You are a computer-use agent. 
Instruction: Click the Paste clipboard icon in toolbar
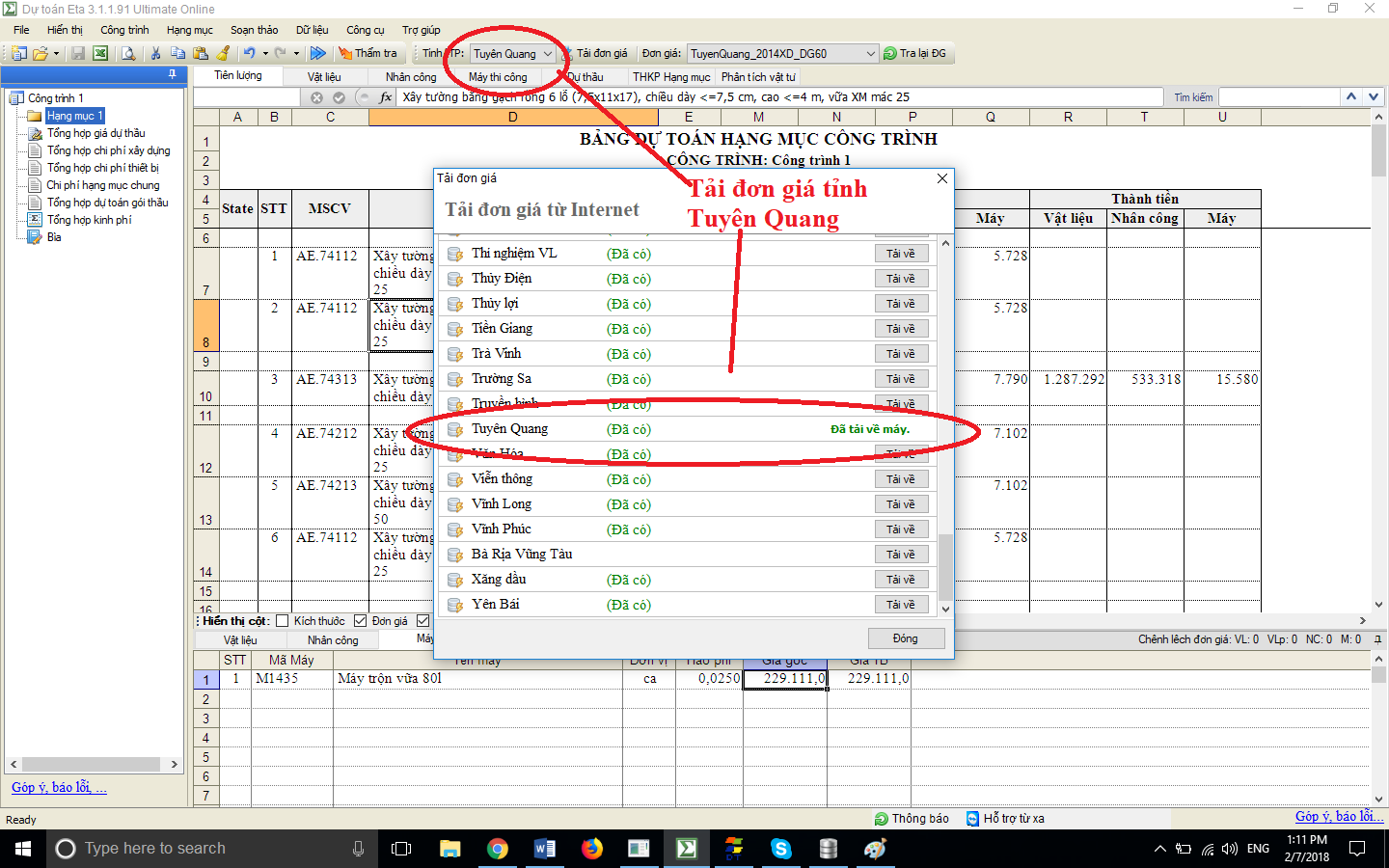tap(201, 54)
